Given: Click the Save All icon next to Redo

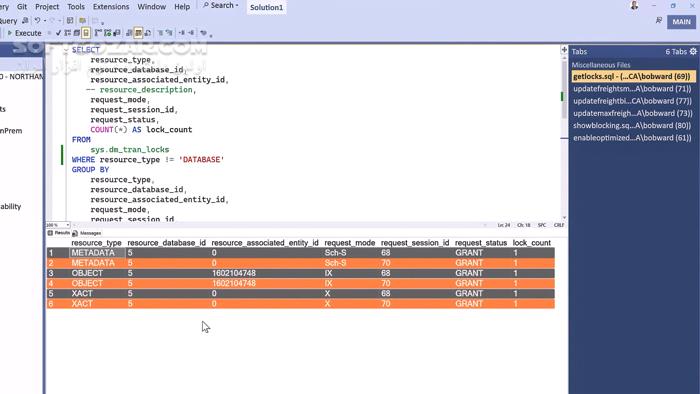Looking at the screenshot, I should [70, 21].
